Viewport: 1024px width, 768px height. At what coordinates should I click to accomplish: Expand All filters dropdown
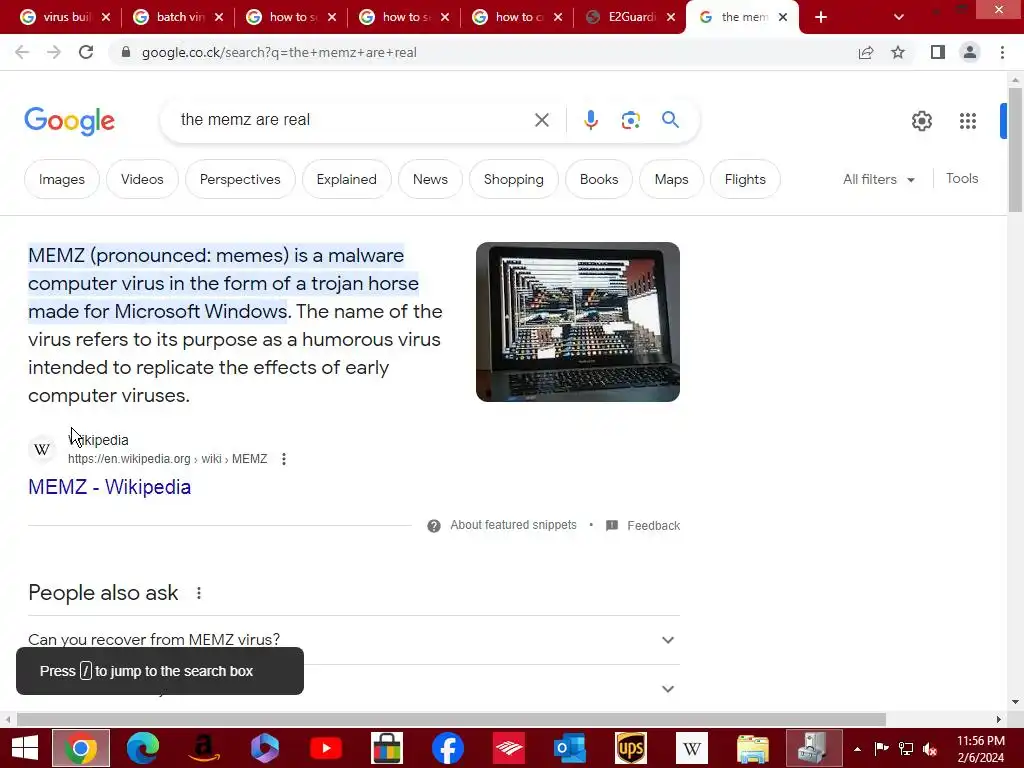coord(878,179)
